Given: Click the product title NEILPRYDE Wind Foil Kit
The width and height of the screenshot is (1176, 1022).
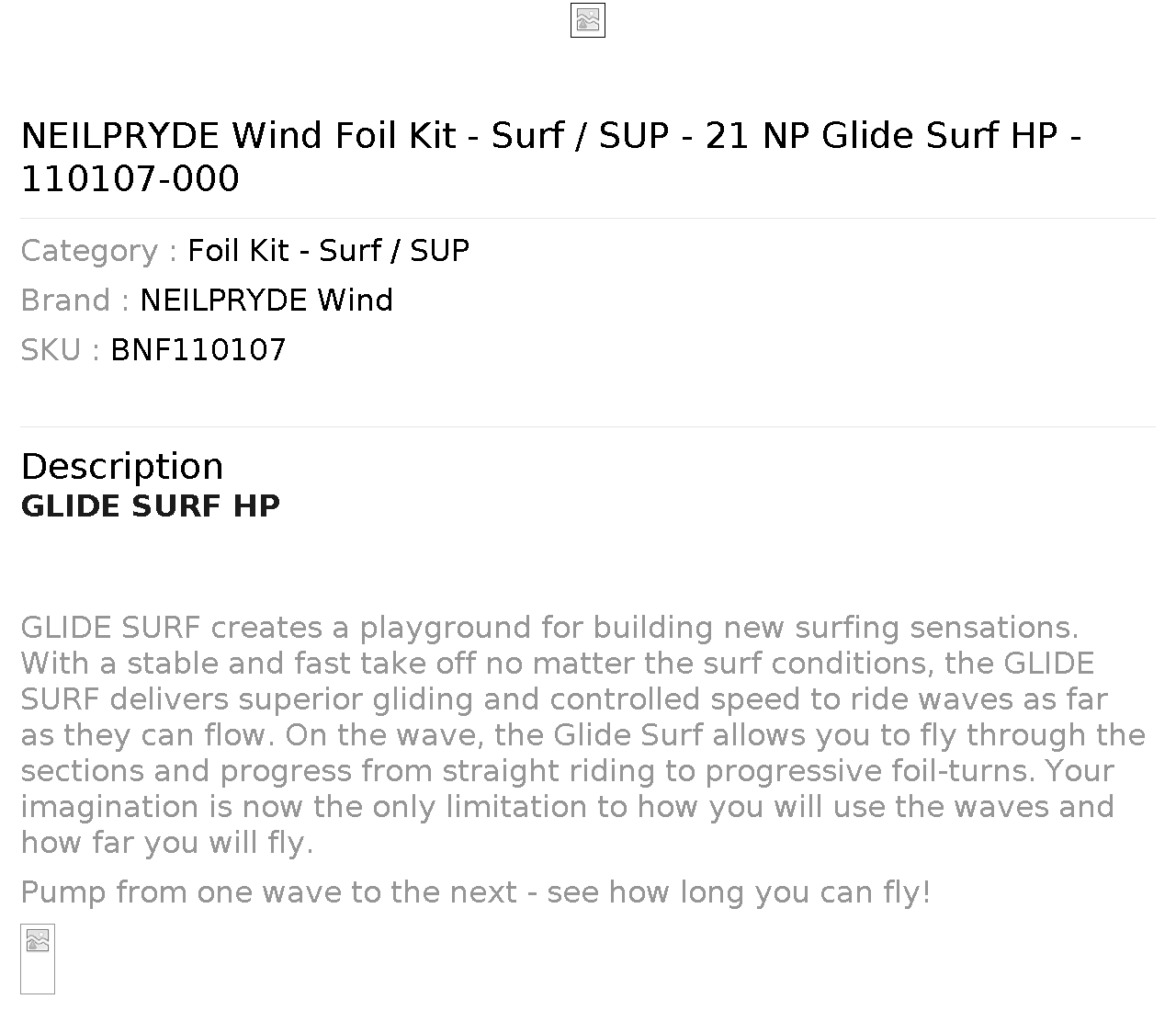Looking at the screenshot, I should tap(238, 135).
